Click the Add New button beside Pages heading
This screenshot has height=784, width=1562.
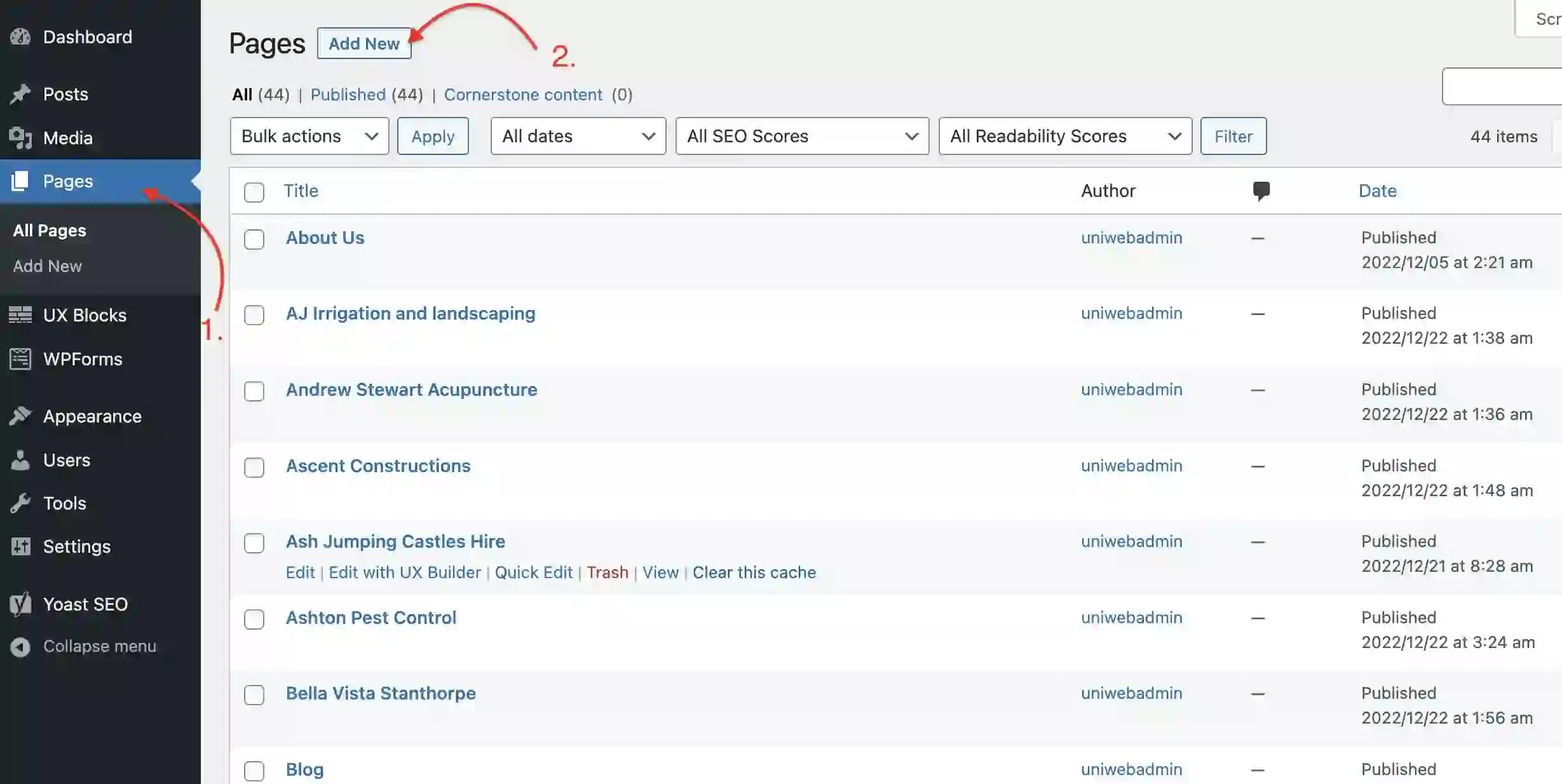click(x=364, y=43)
